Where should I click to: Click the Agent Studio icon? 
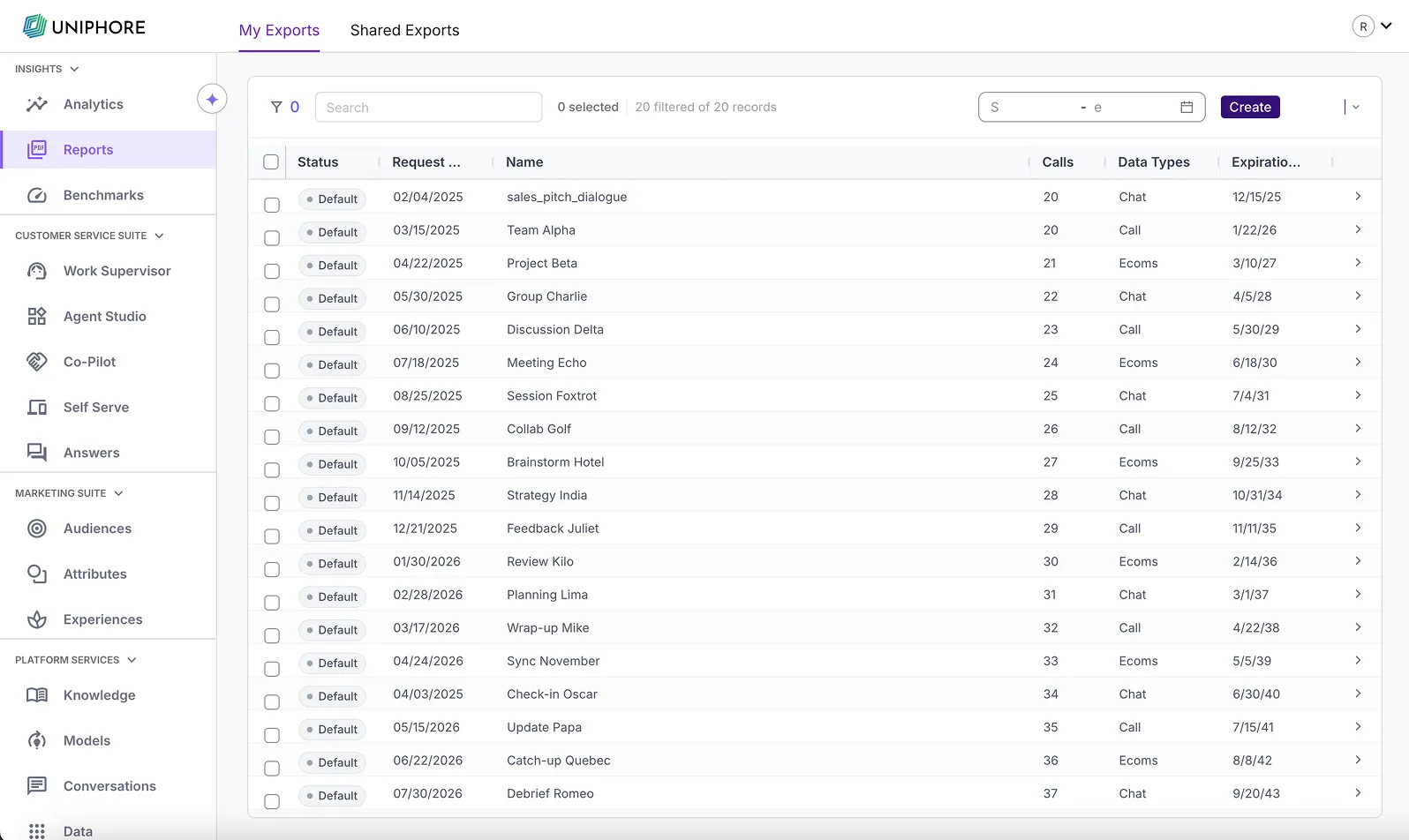[37, 317]
